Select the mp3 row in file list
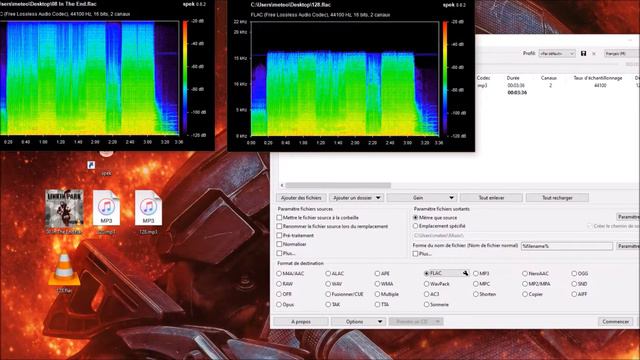Viewport: 640px width, 360px height. pos(557,85)
